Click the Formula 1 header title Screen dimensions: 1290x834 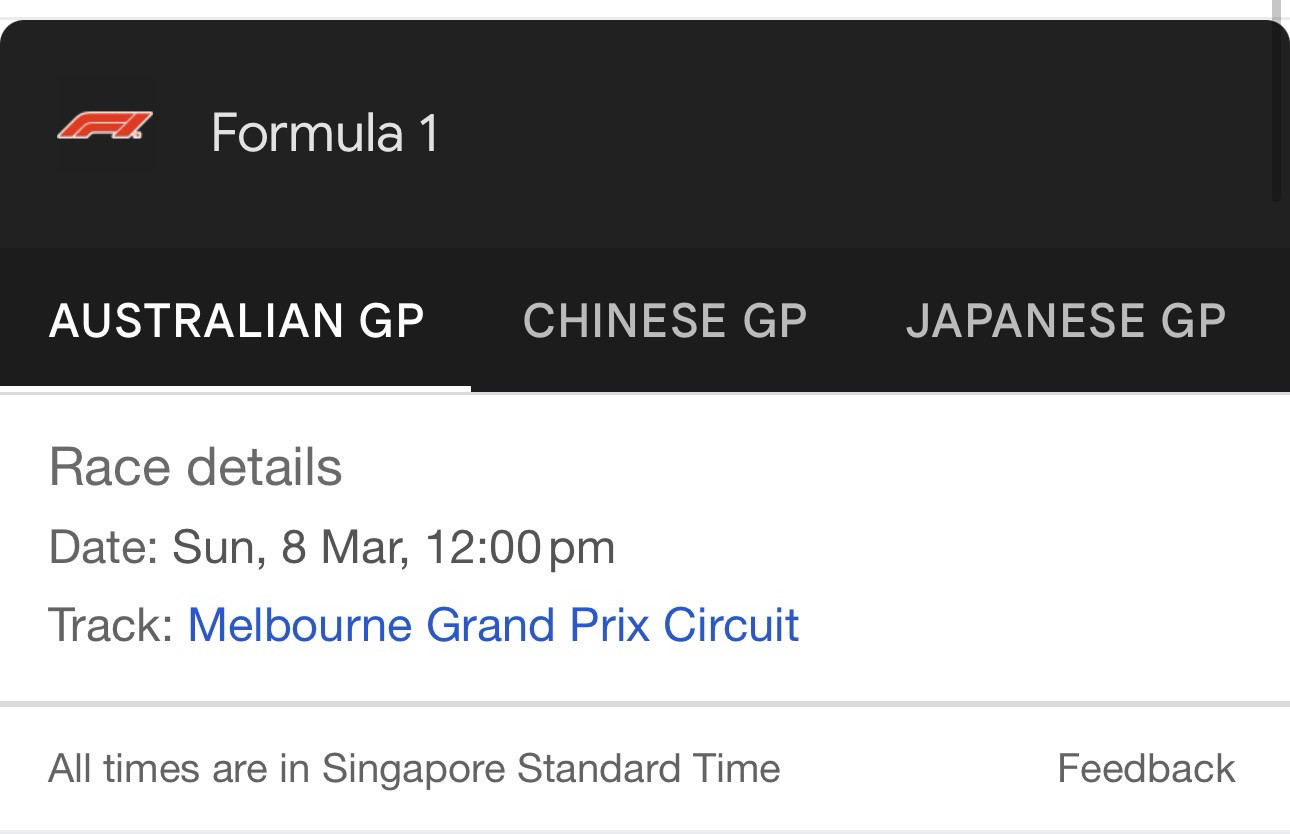point(324,133)
